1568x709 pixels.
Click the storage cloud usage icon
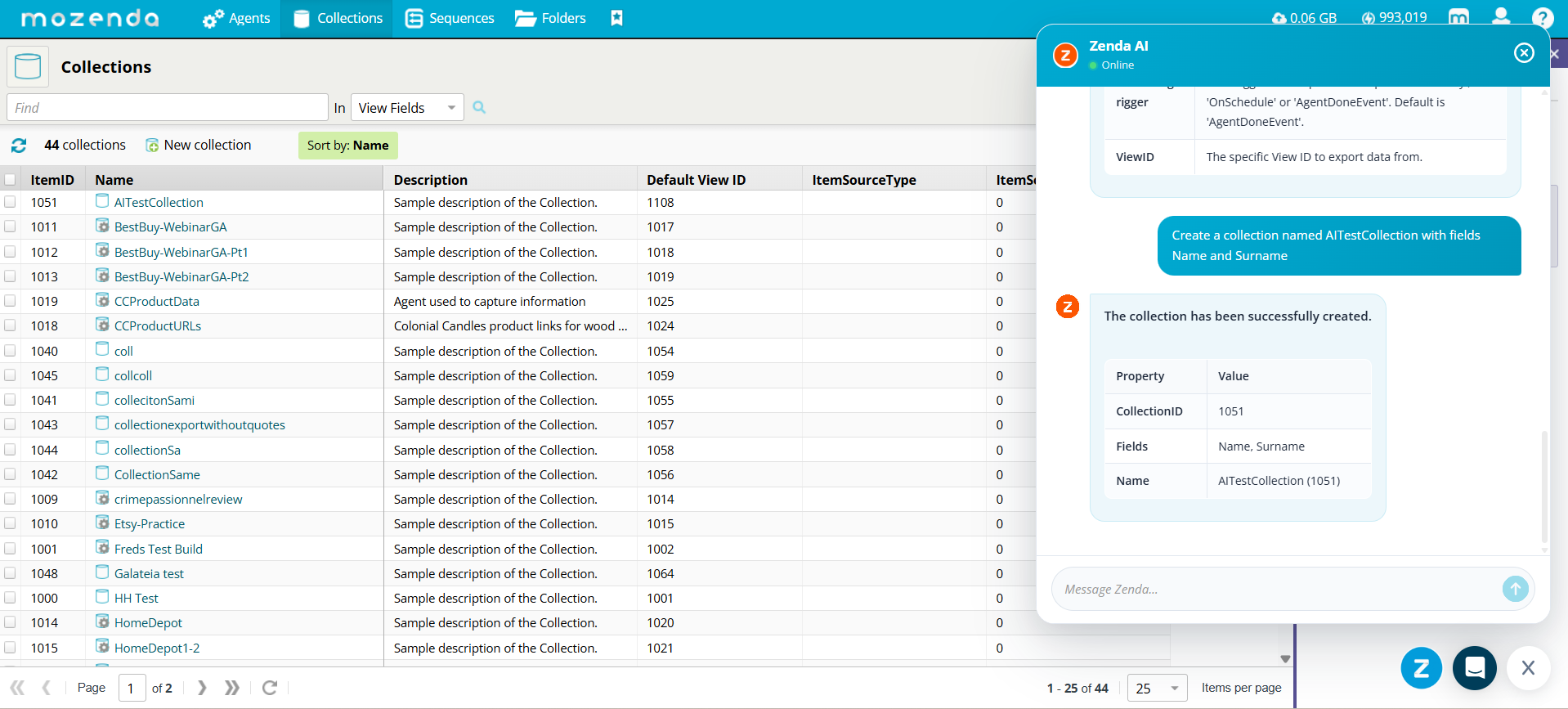coord(1279,18)
